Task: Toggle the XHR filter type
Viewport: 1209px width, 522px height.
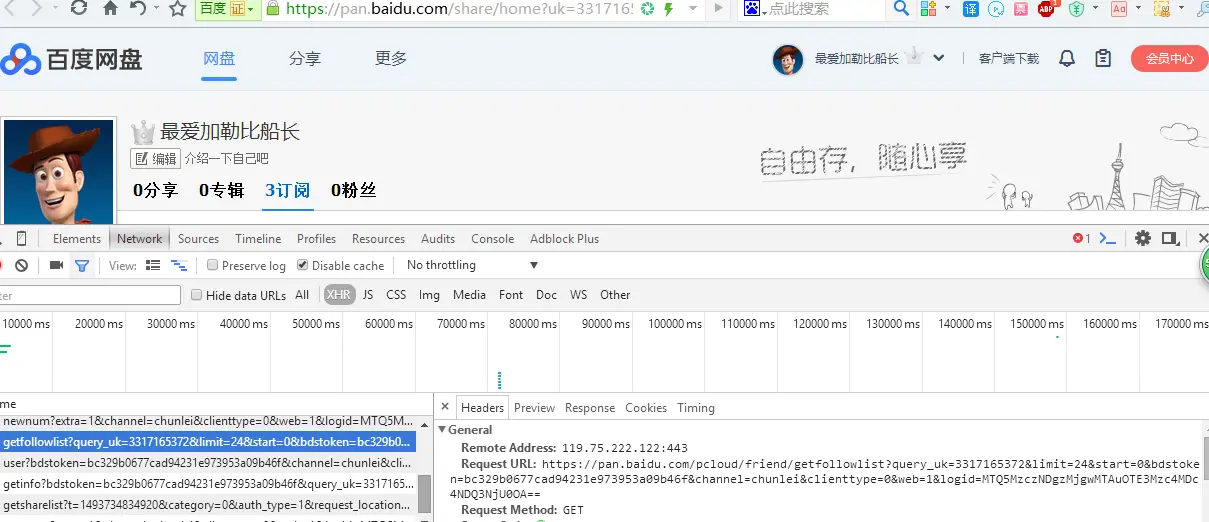Action: click(338, 295)
